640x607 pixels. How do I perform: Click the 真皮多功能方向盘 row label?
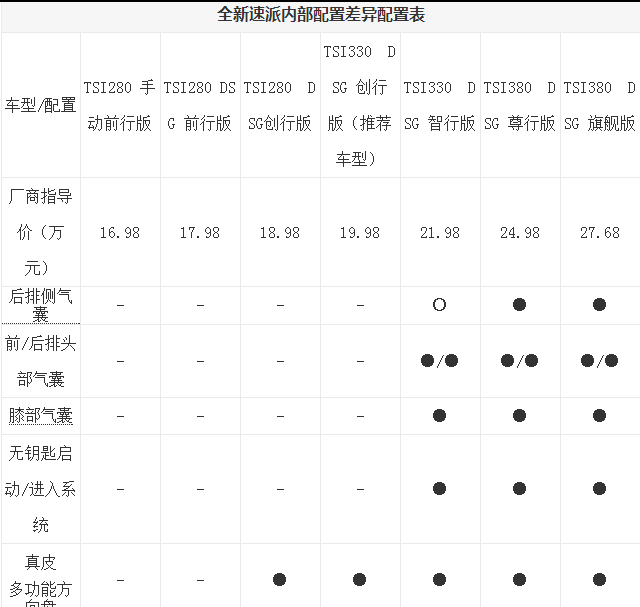(x=40, y=580)
